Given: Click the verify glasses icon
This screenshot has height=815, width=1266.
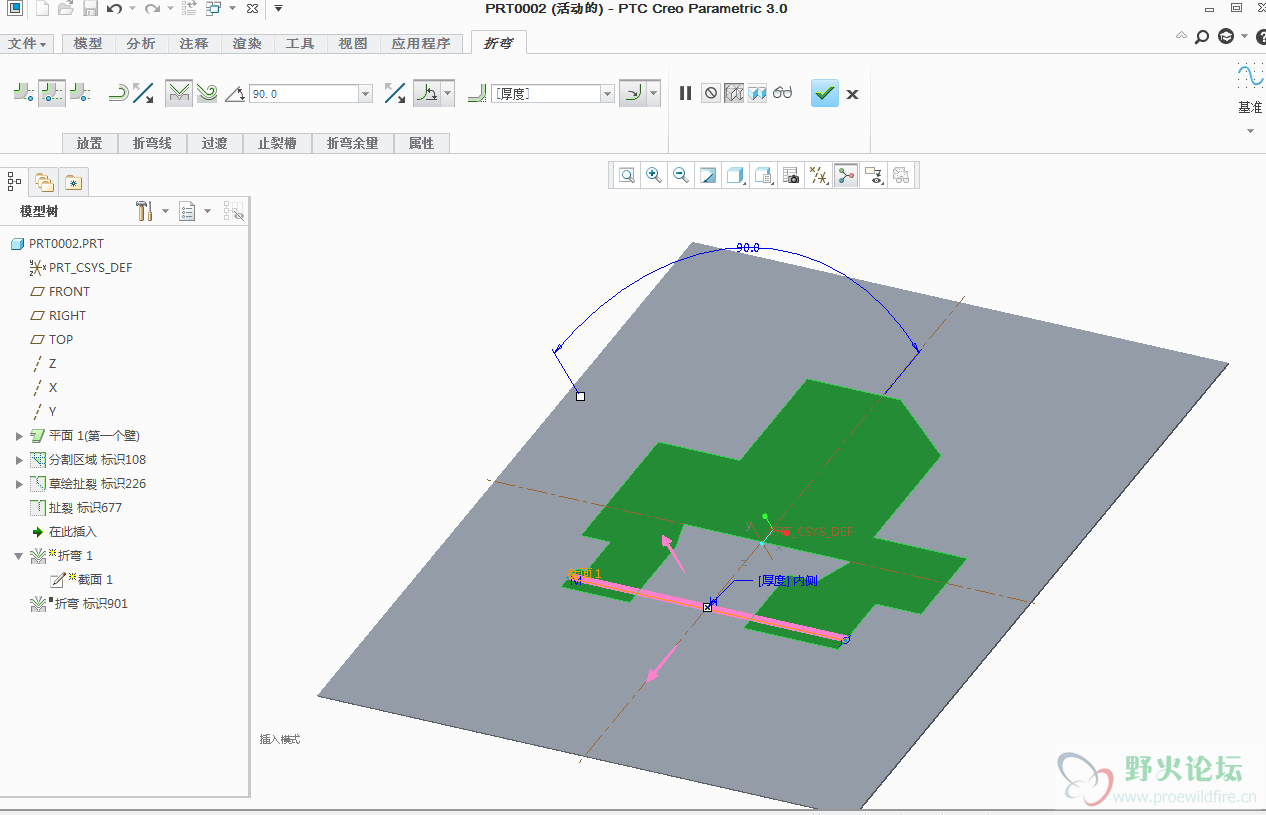Looking at the screenshot, I should [782, 93].
